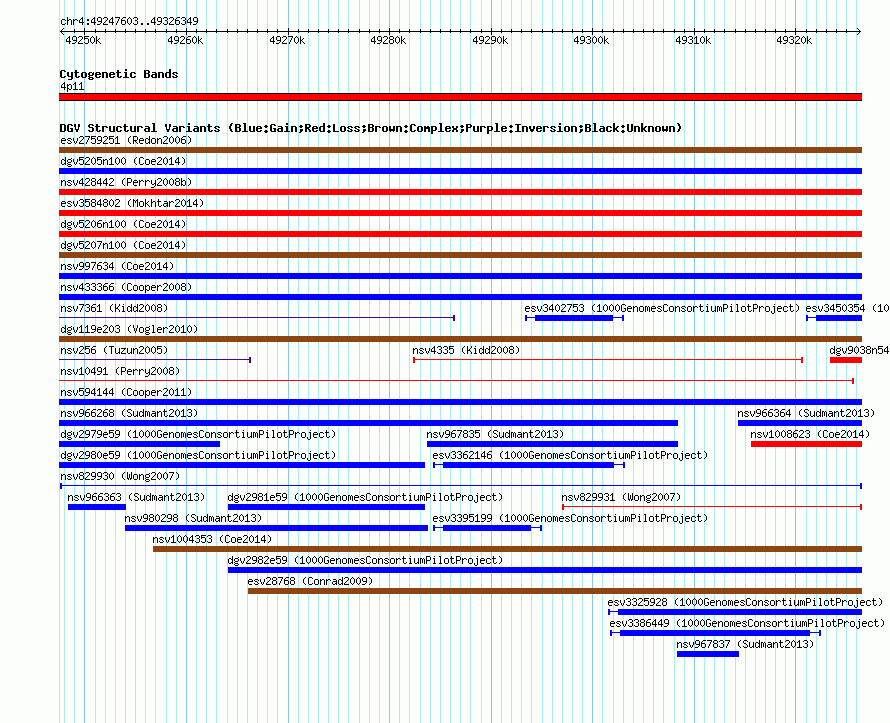Select the esv28768 (Conrad2009) label

pyautogui.click(x=310, y=581)
